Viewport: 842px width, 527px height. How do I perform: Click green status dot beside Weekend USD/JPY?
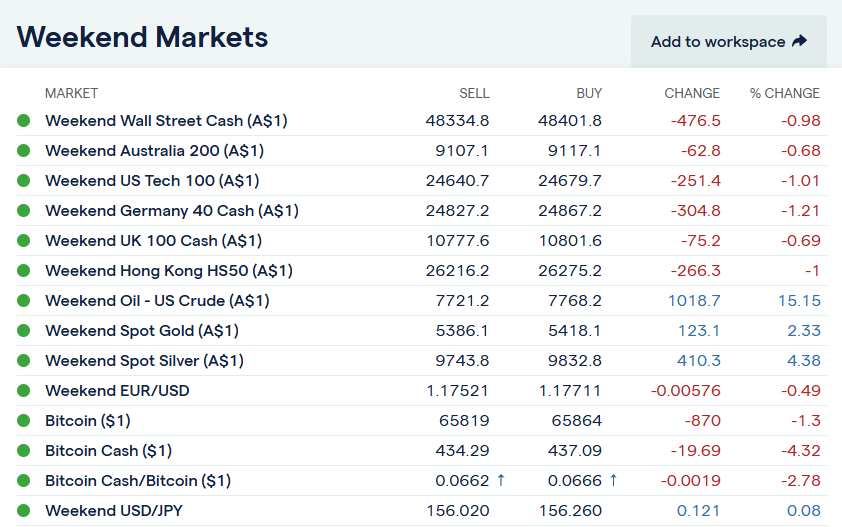[24, 511]
